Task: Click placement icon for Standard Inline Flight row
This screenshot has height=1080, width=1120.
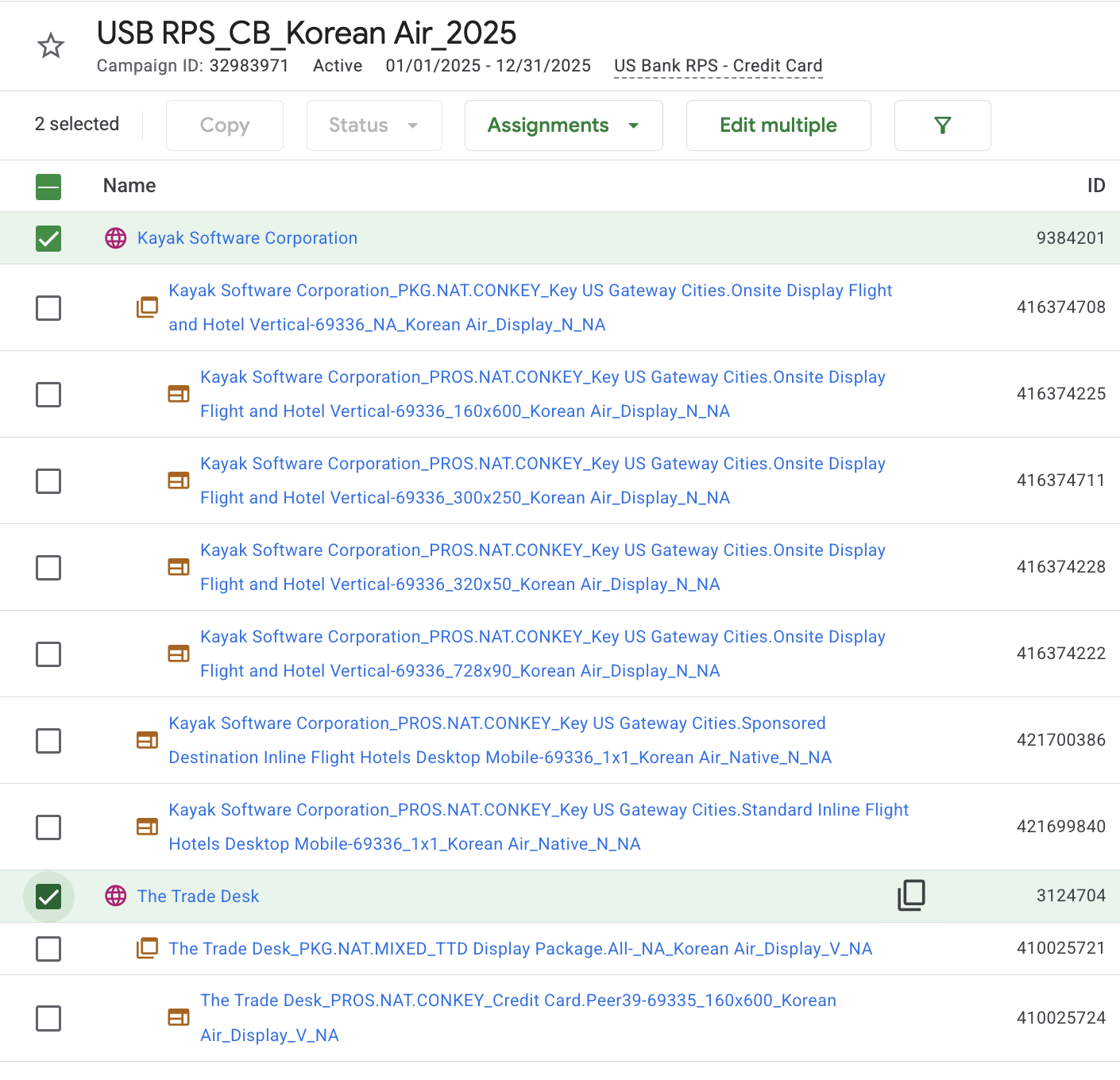Action: coord(147,827)
